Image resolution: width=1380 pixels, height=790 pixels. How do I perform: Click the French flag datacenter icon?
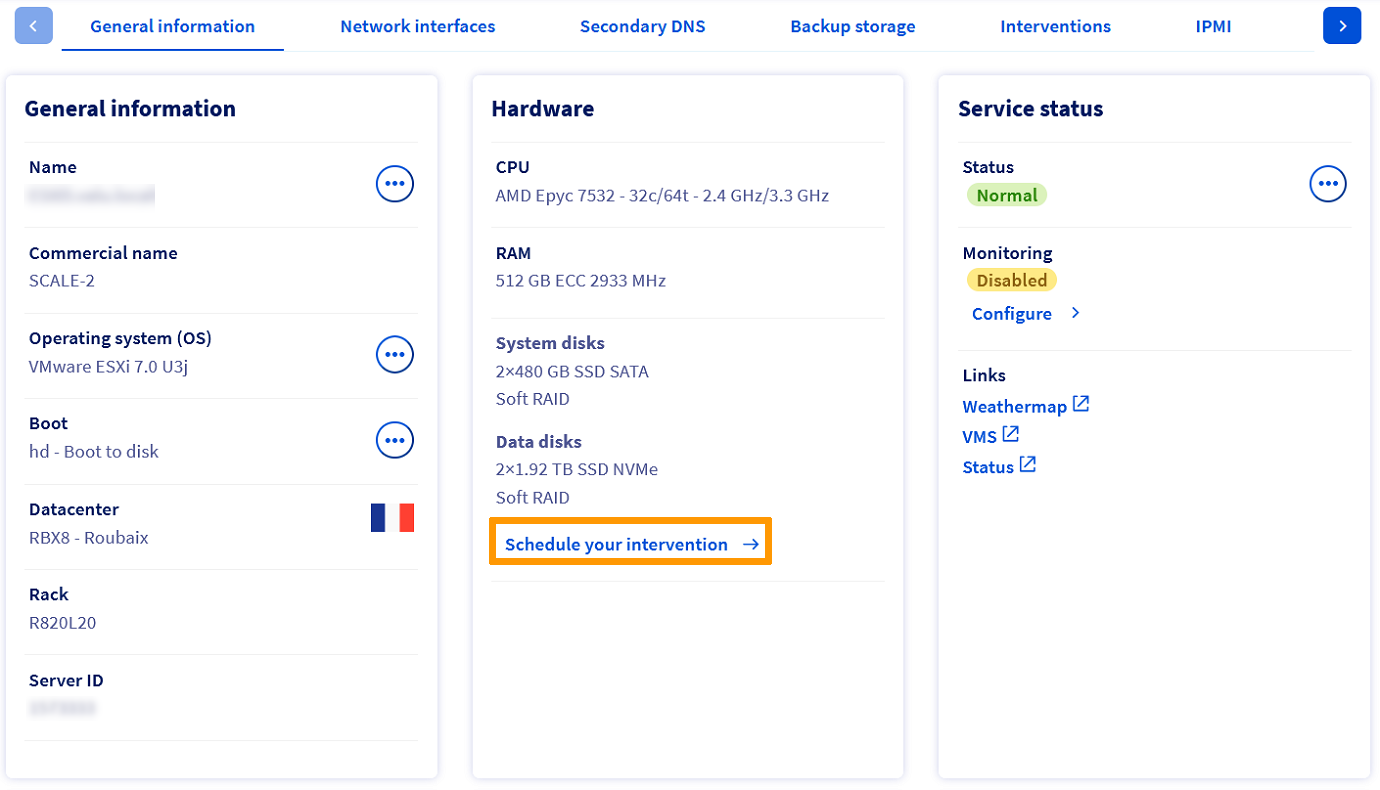[392, 518]
